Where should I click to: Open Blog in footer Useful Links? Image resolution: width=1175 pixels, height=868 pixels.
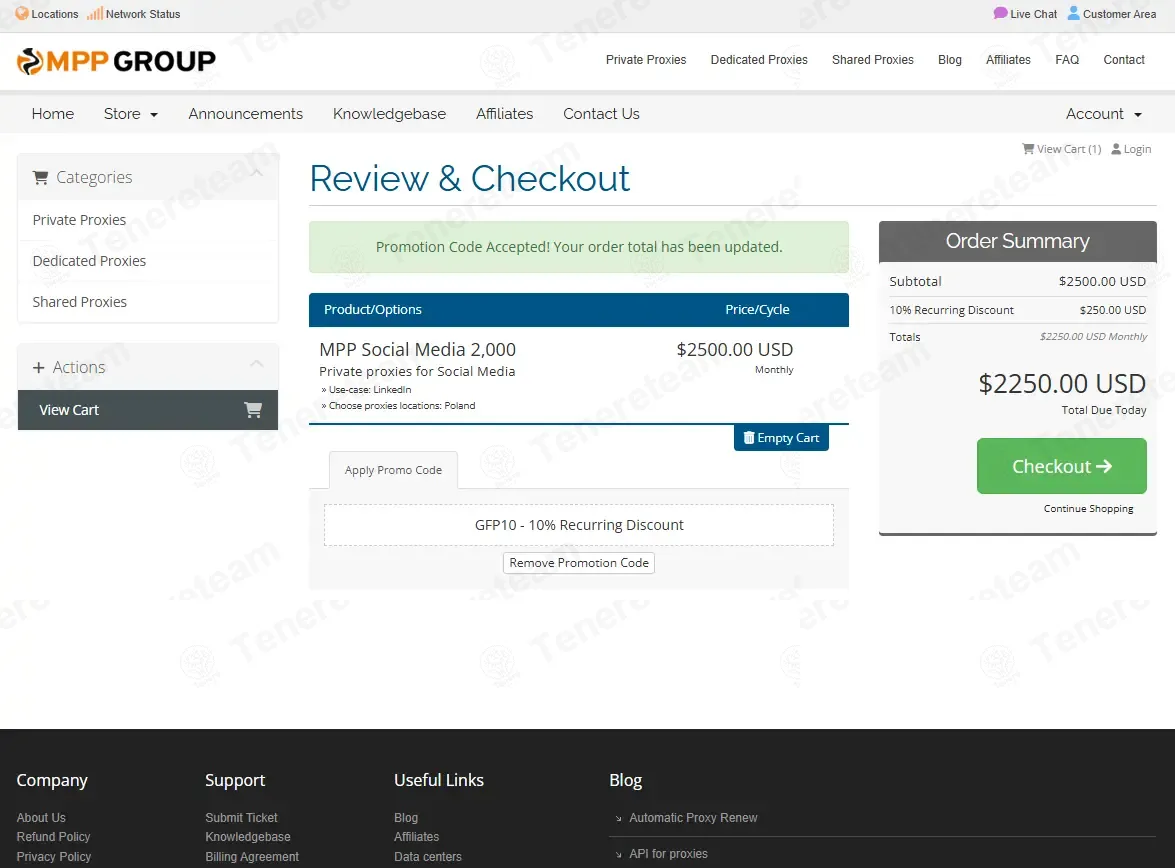406,817
